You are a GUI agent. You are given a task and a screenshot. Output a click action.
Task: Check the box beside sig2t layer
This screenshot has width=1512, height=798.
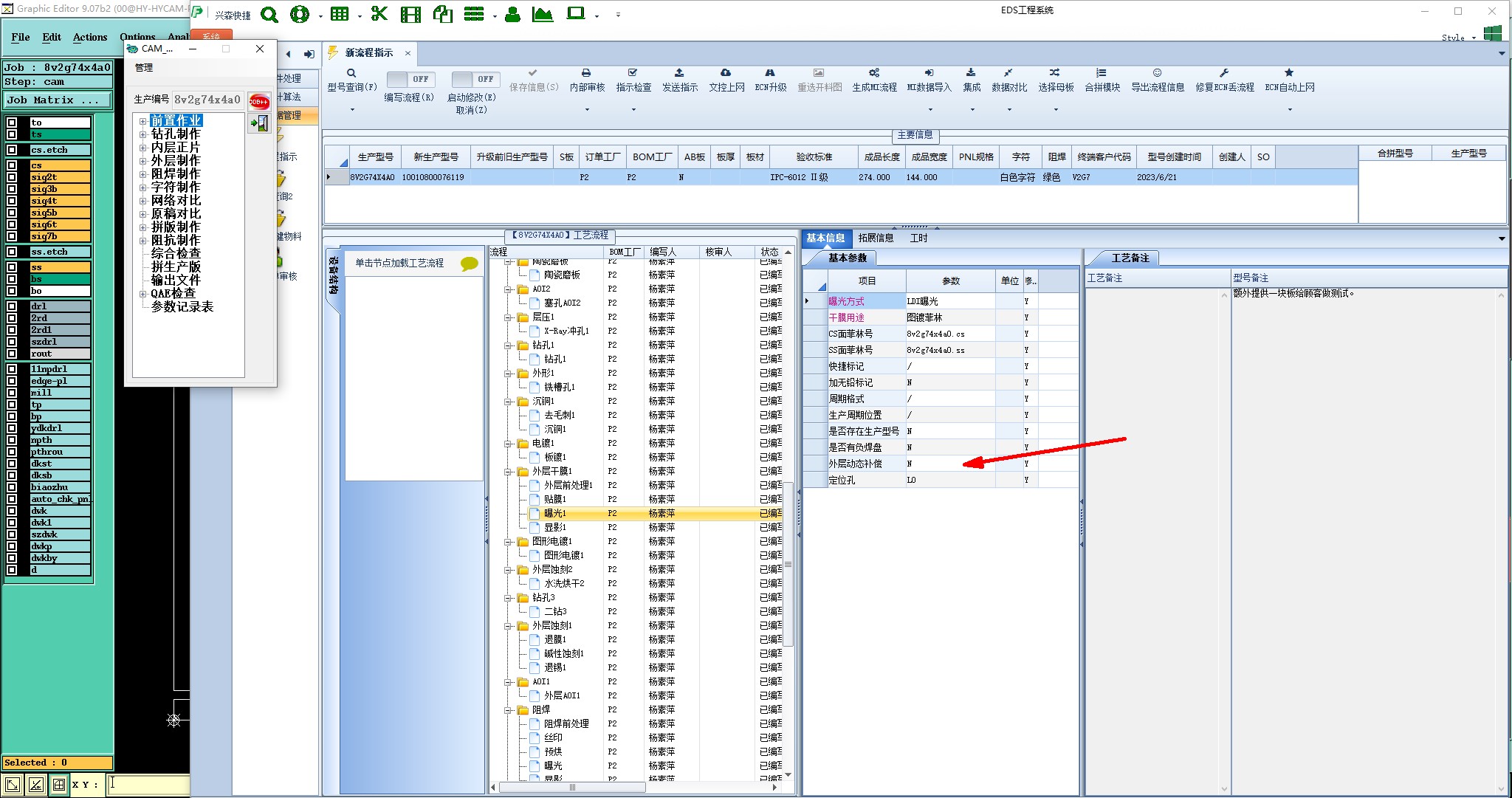pos(12,177)
